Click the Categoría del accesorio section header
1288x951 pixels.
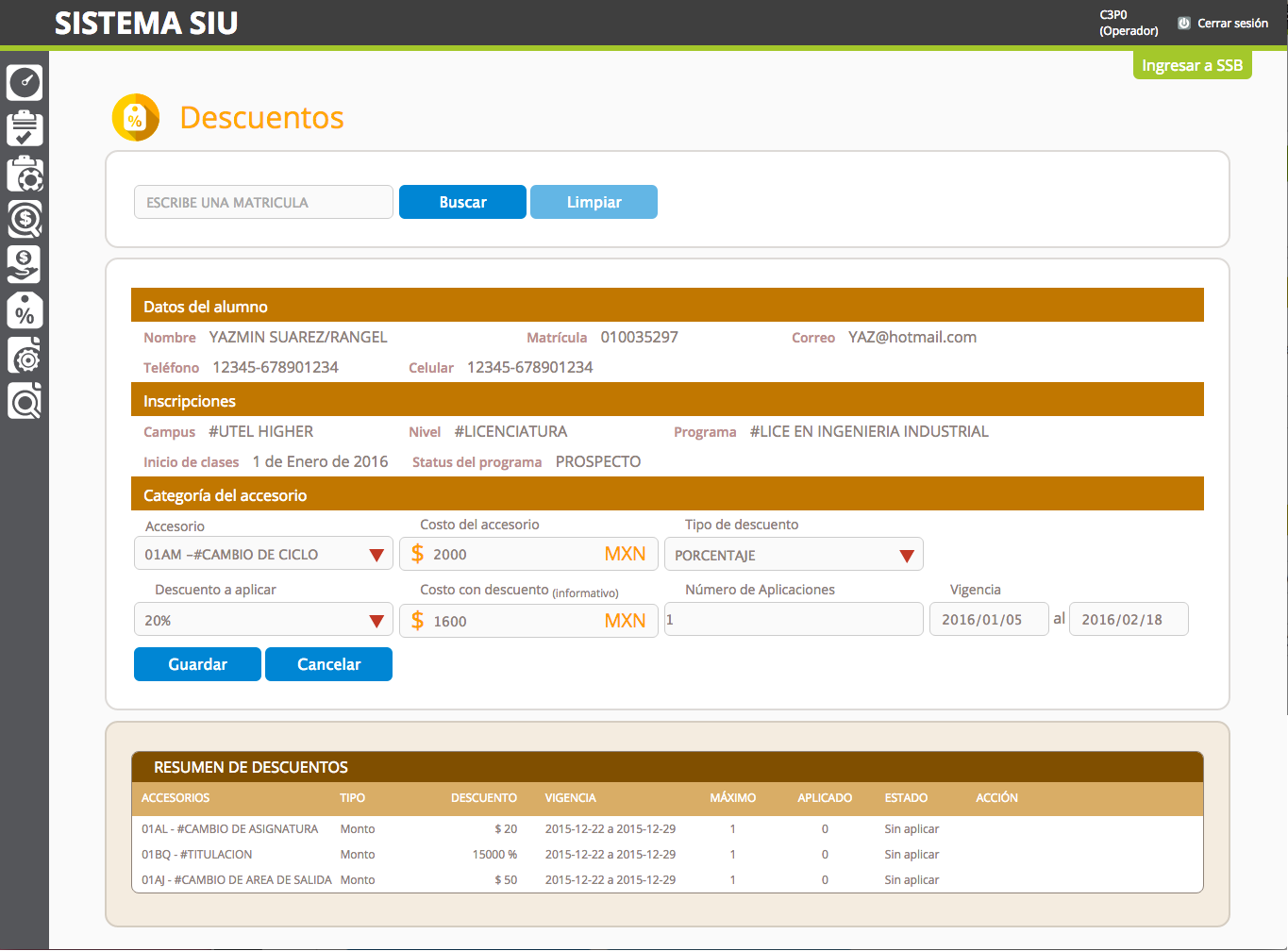(x=667, y=494)
